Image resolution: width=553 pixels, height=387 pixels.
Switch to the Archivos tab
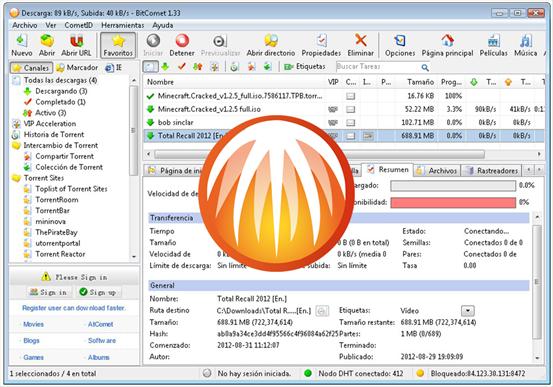pos(437,171)
